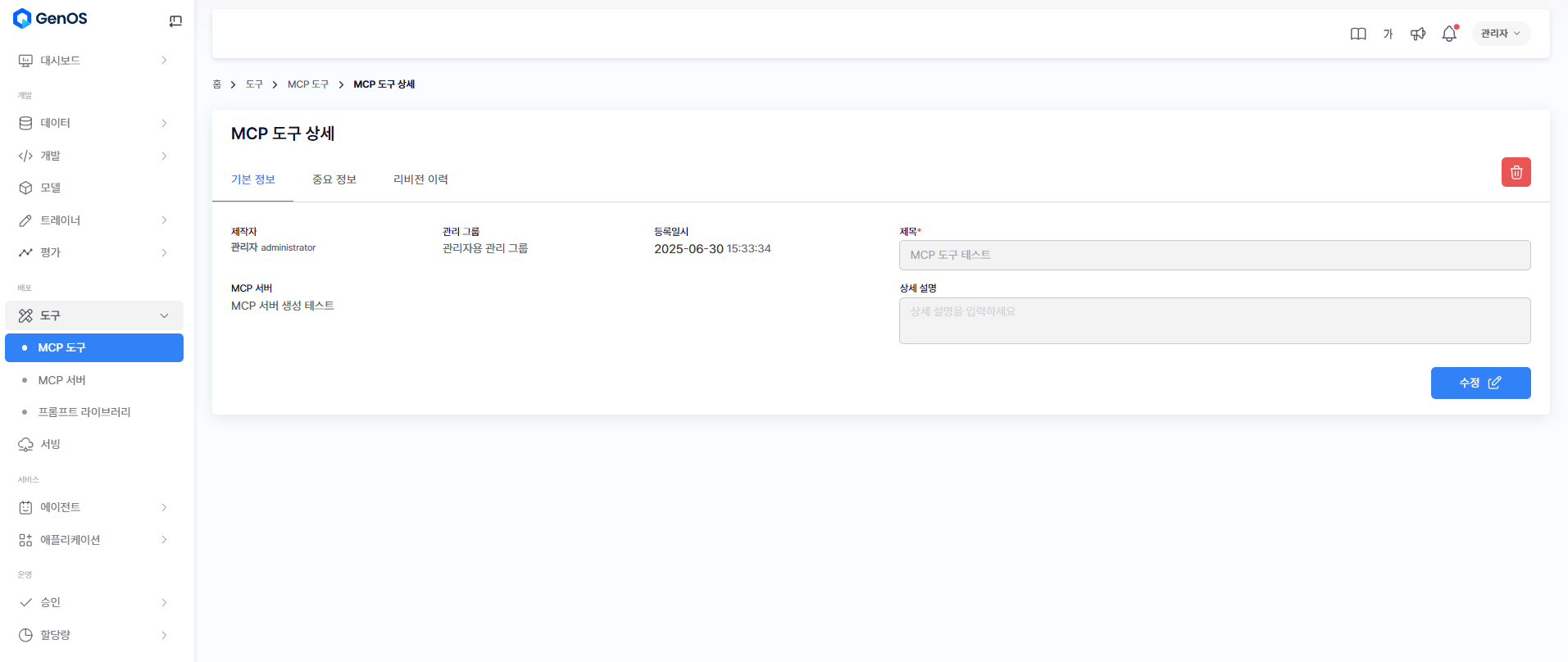The width and height of the screenshot is (1568, 662).
Task: Collapse sidebar using top toggle icon
Action: 175,21
